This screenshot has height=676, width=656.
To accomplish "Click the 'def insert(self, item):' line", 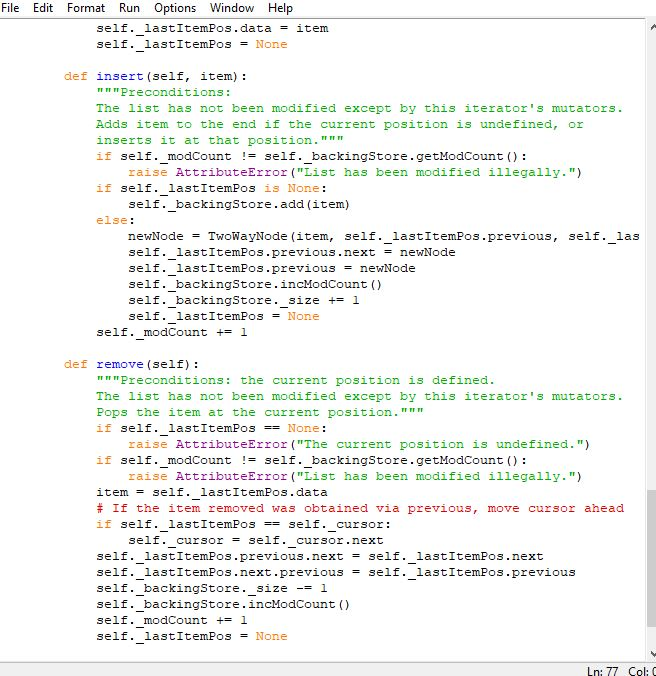I will point(156,76).
